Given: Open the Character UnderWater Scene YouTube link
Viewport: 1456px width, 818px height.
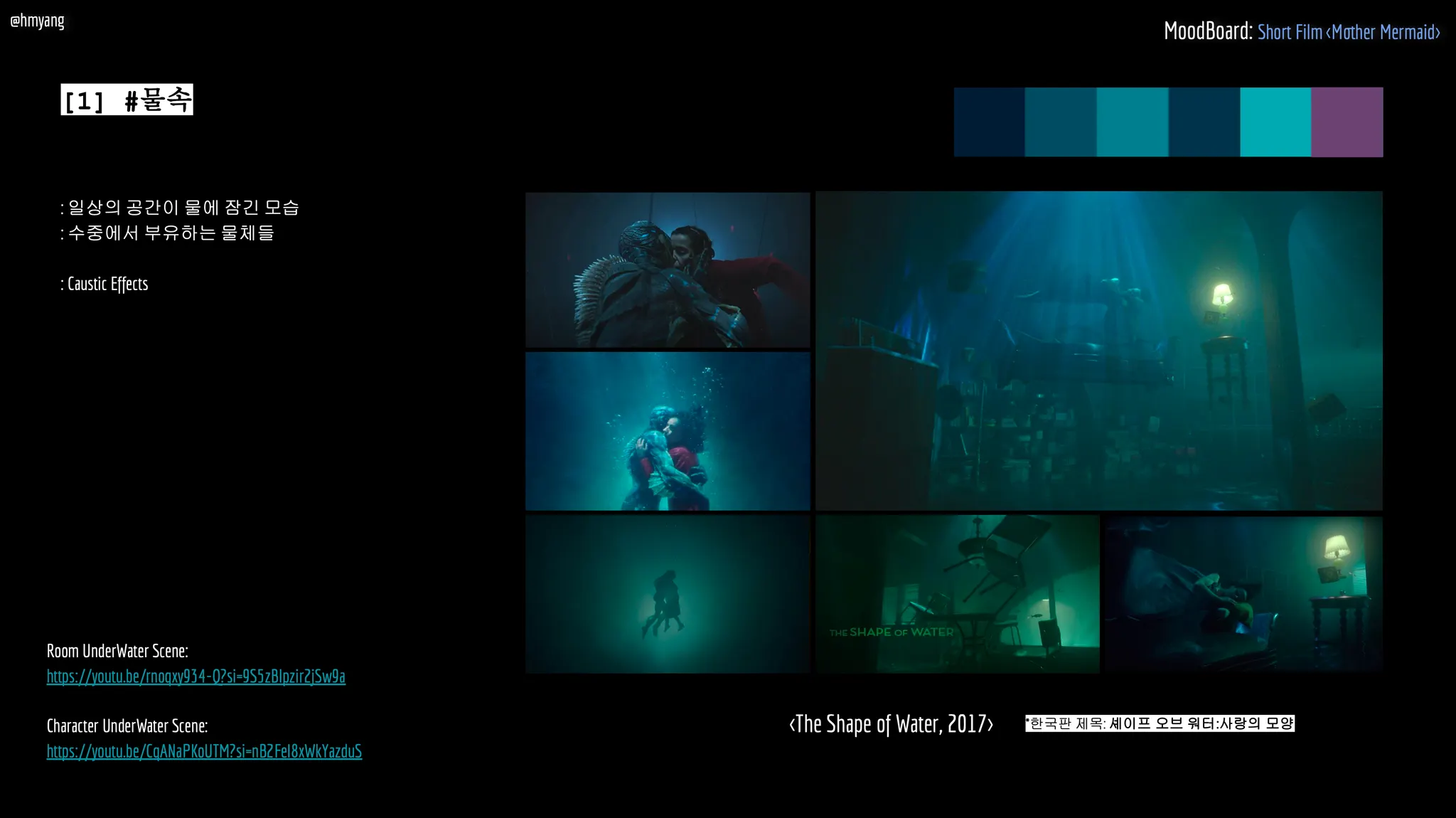Looking at the screenshot, I should click(x=204, y=751).
